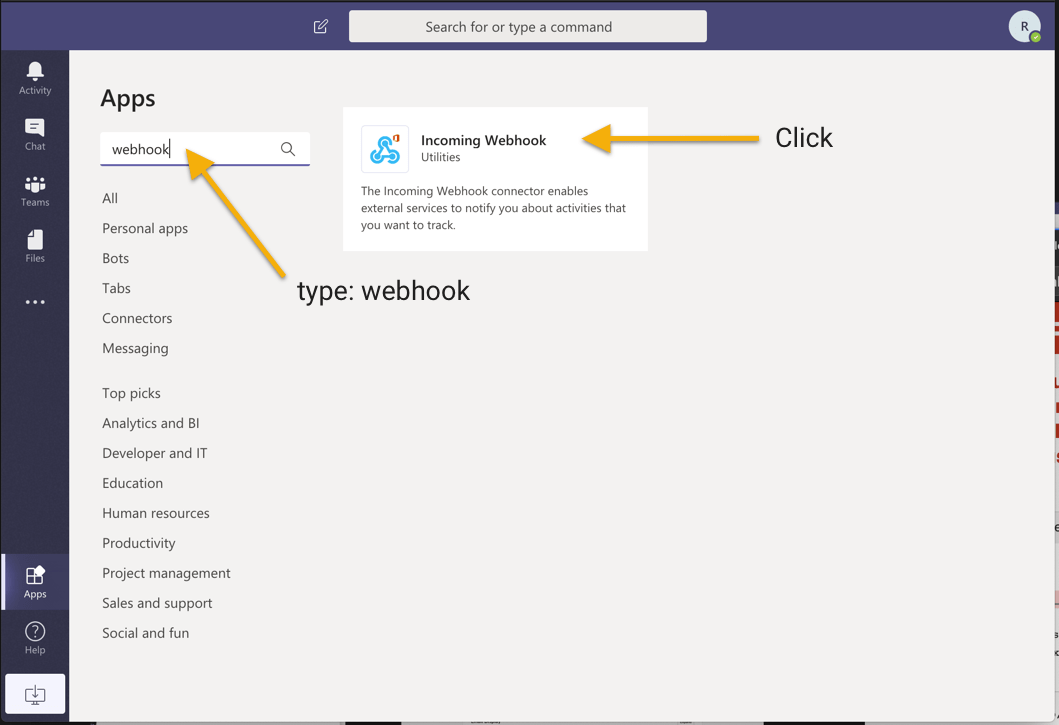Focus the webhook apps search field
The image size is (1059, 725).
point(205,149)
